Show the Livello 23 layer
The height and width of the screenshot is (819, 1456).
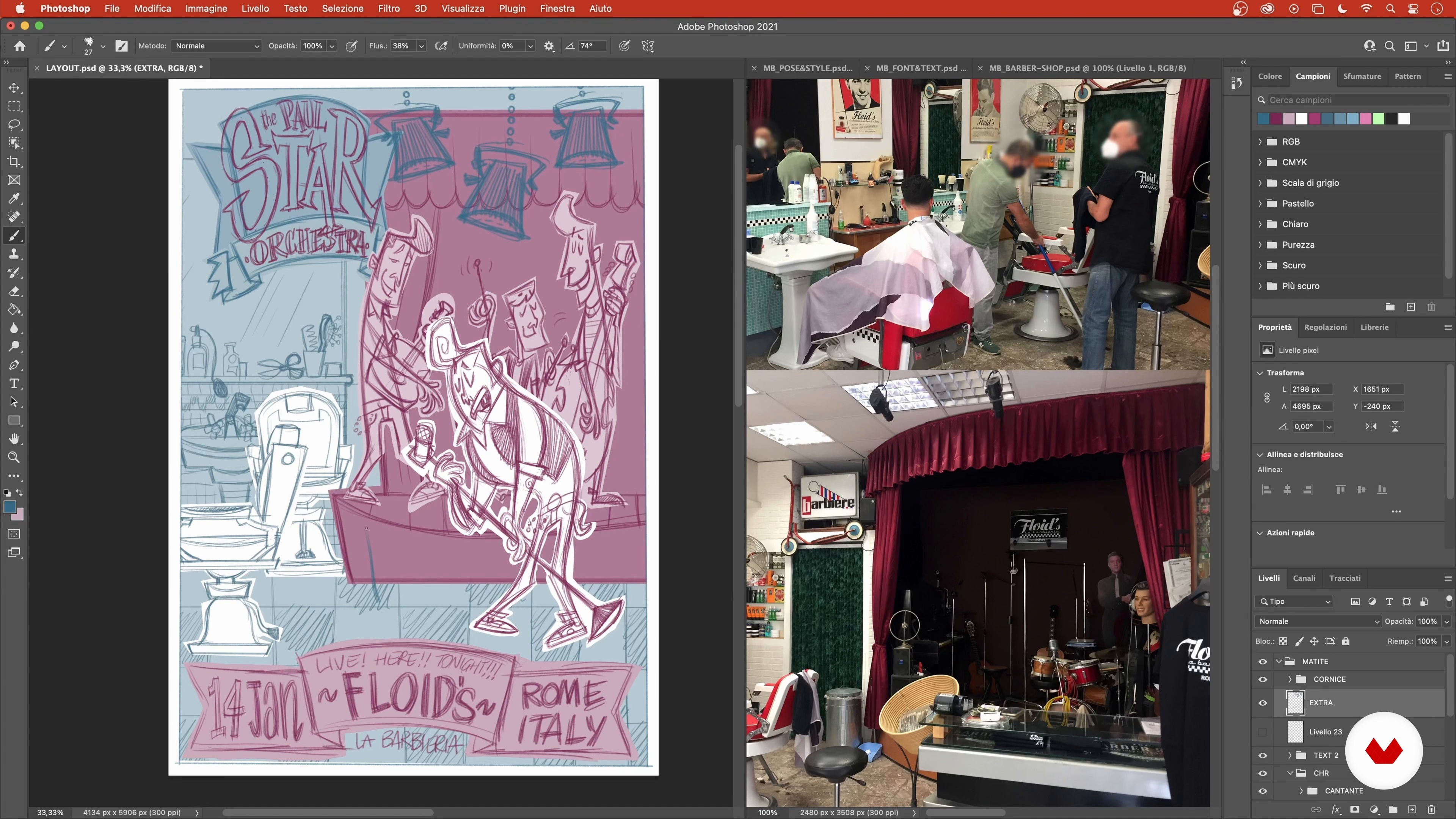pyautogui.click(x=1263, y=732)
